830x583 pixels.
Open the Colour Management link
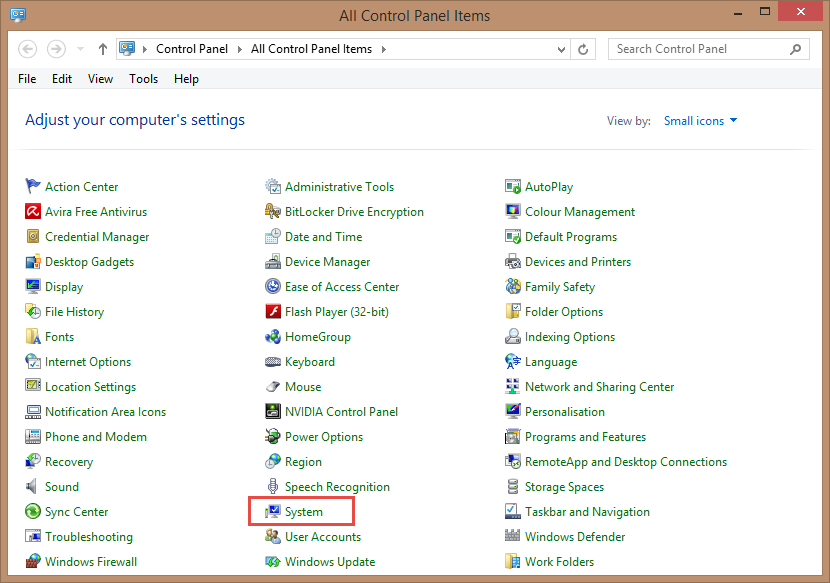[x=580, y=212]
